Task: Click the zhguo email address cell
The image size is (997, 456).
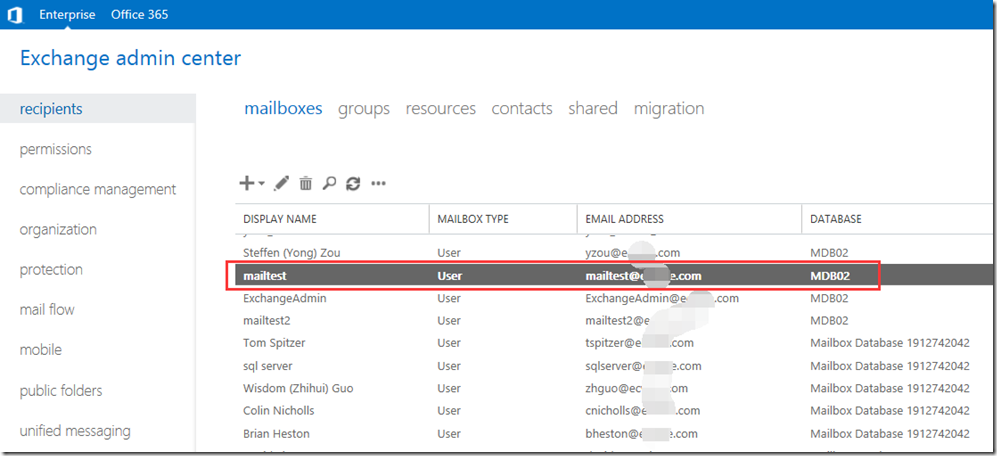Action: (636, 389)
